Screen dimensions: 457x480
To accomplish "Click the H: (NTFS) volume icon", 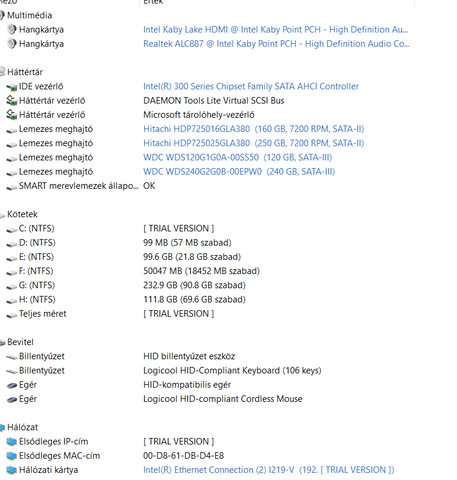I will coord(12,301).
